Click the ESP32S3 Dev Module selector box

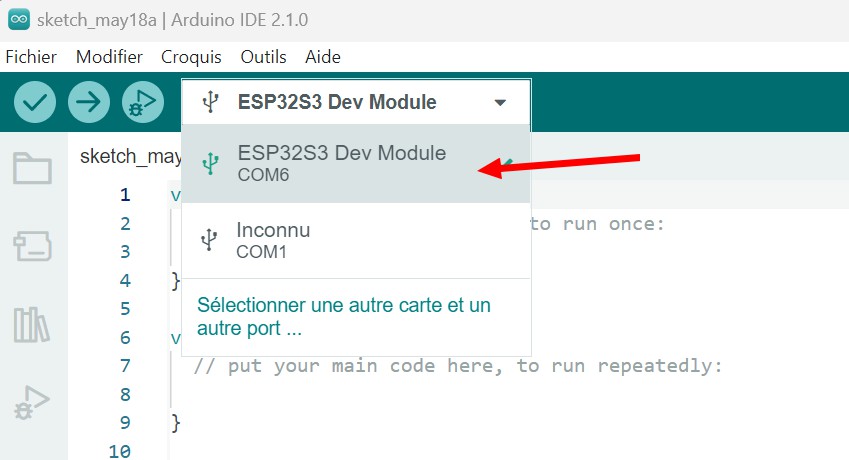coord(356,102)
